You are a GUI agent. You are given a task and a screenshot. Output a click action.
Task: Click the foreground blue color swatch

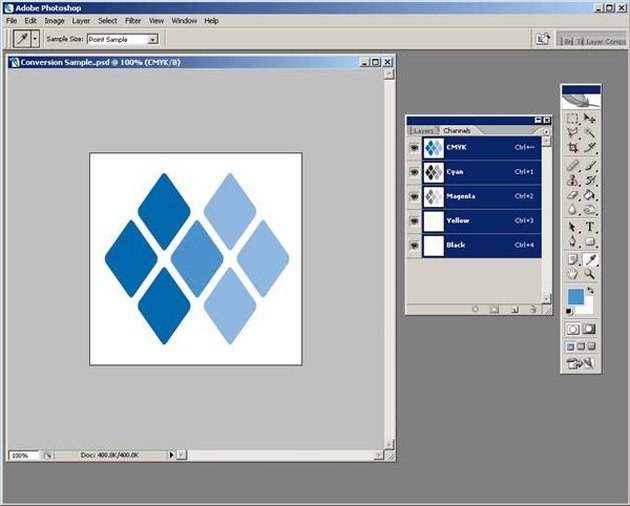click(575, 297)
